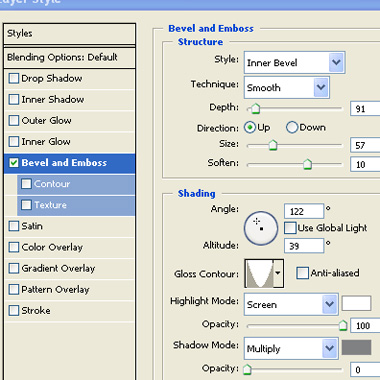Select the Down direction radio button

pyautogui.click(x=292, y=127)
